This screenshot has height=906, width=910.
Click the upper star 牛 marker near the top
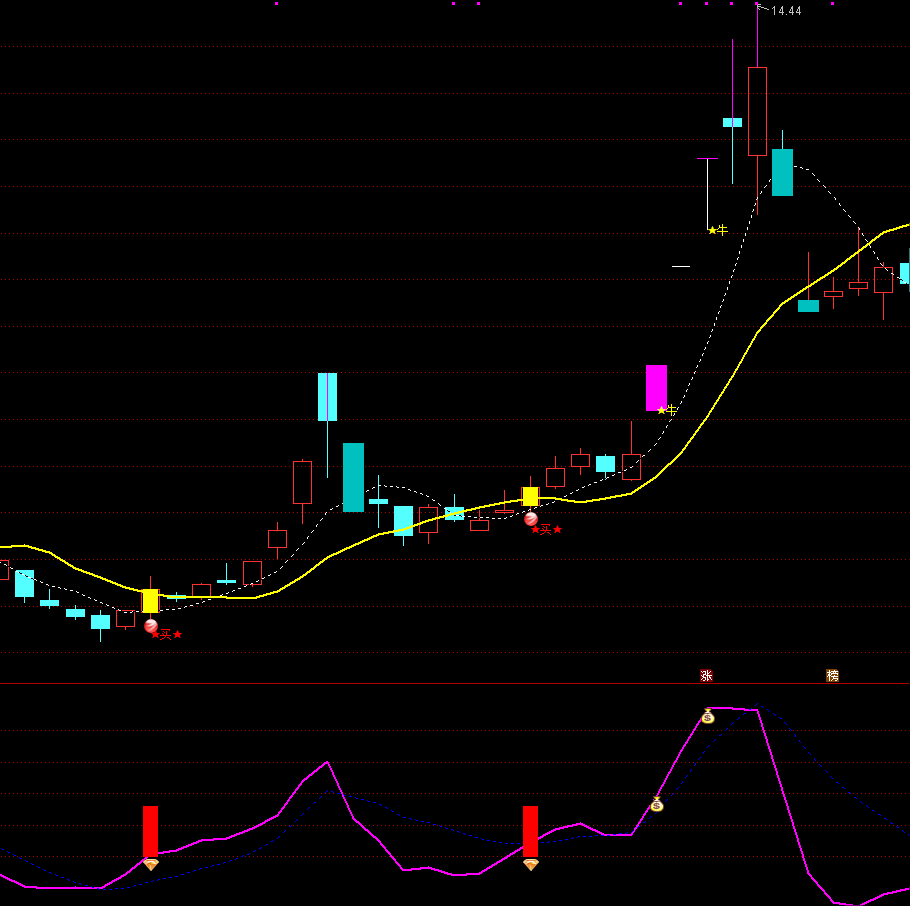point(717,230)
